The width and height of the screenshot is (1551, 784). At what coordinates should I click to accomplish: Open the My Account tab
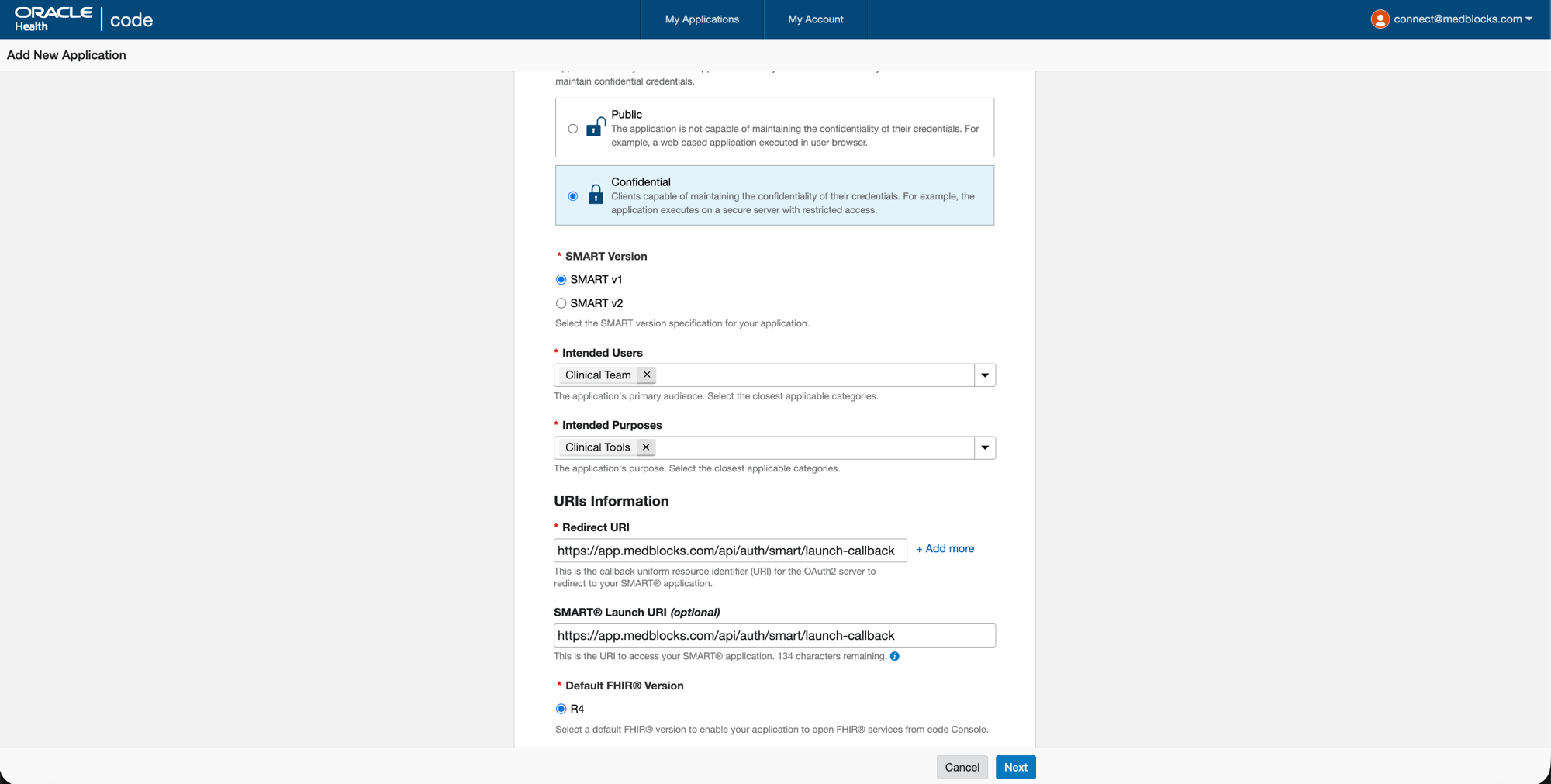[815, 19]
